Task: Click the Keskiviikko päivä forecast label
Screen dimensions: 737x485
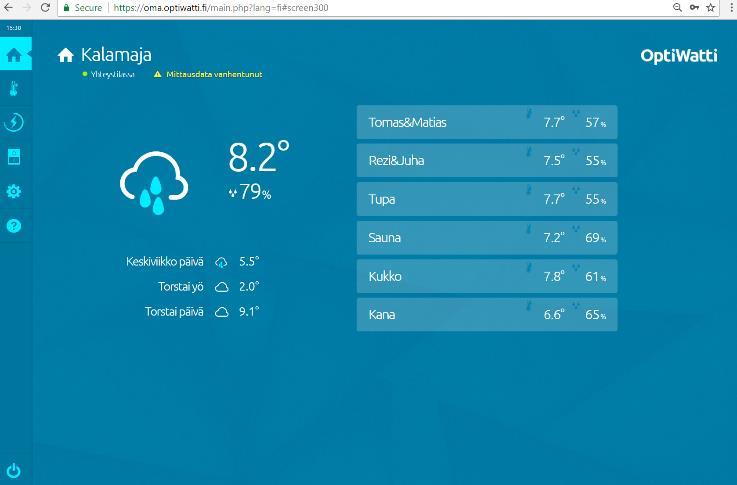Action: point(165,262)
